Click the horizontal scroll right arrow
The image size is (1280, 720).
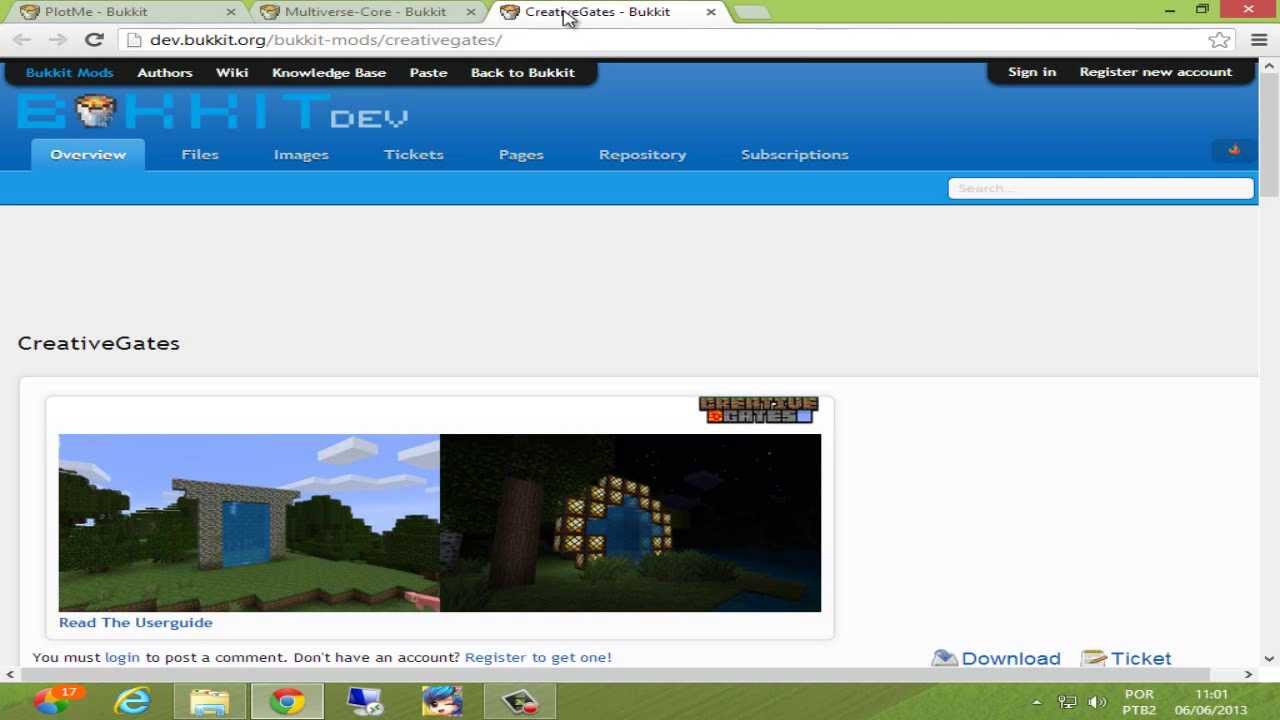pyautogui.click(x=1248, y=675)
